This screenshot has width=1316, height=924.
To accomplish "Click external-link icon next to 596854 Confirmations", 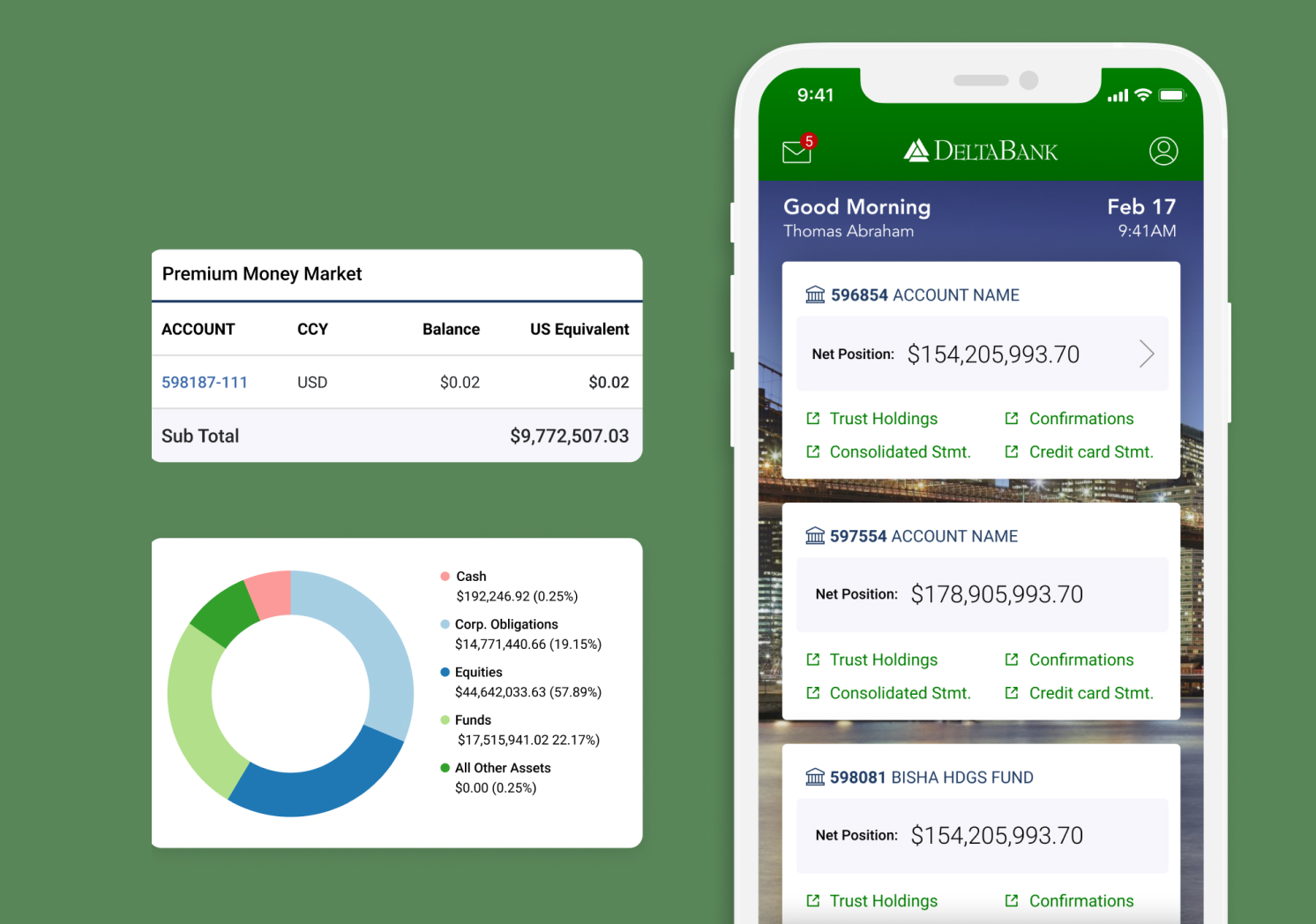I will coord(1012,419).
